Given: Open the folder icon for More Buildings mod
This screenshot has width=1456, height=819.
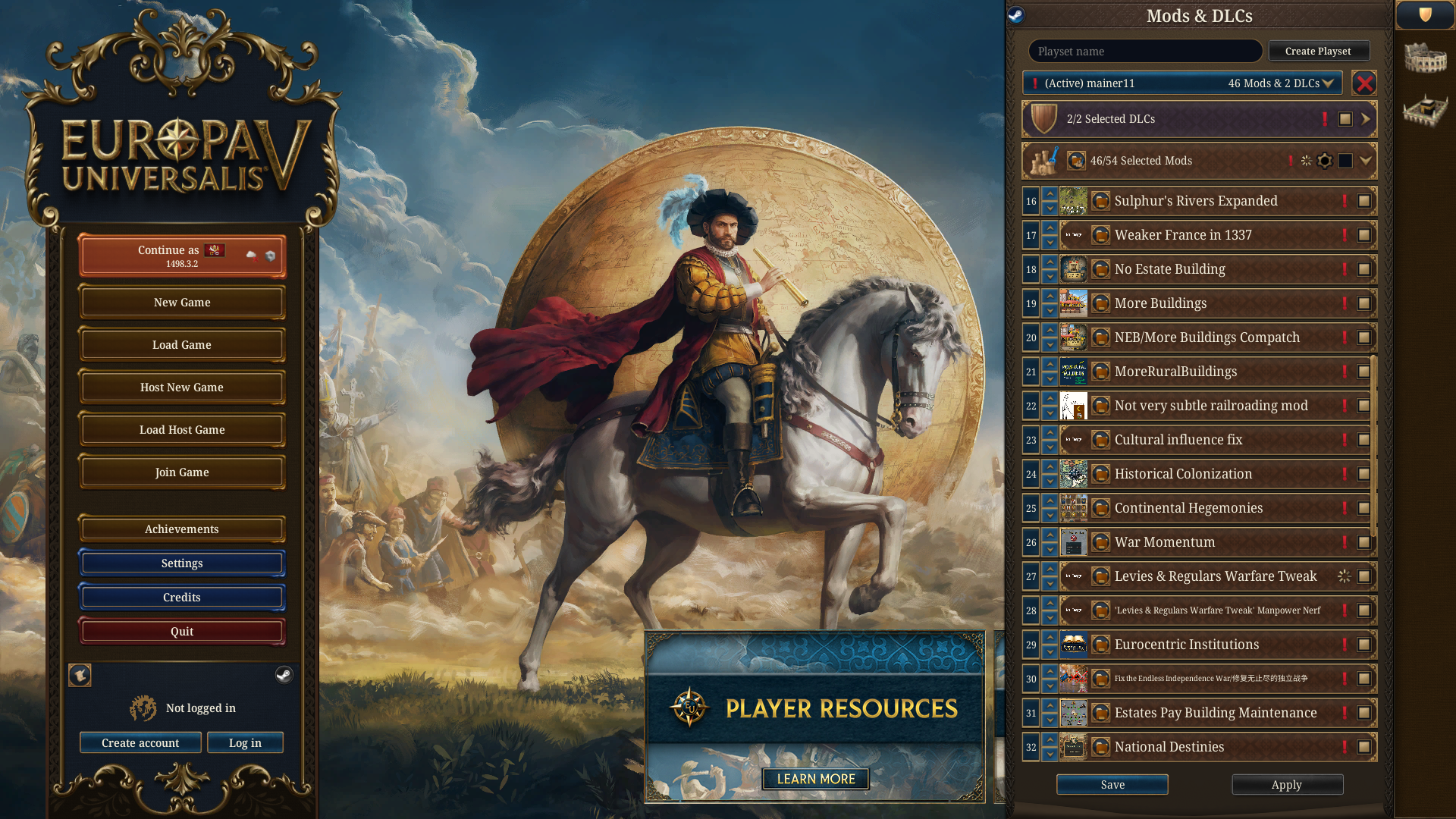Looking at the screenshot, I should click(x=1100, y=303).
